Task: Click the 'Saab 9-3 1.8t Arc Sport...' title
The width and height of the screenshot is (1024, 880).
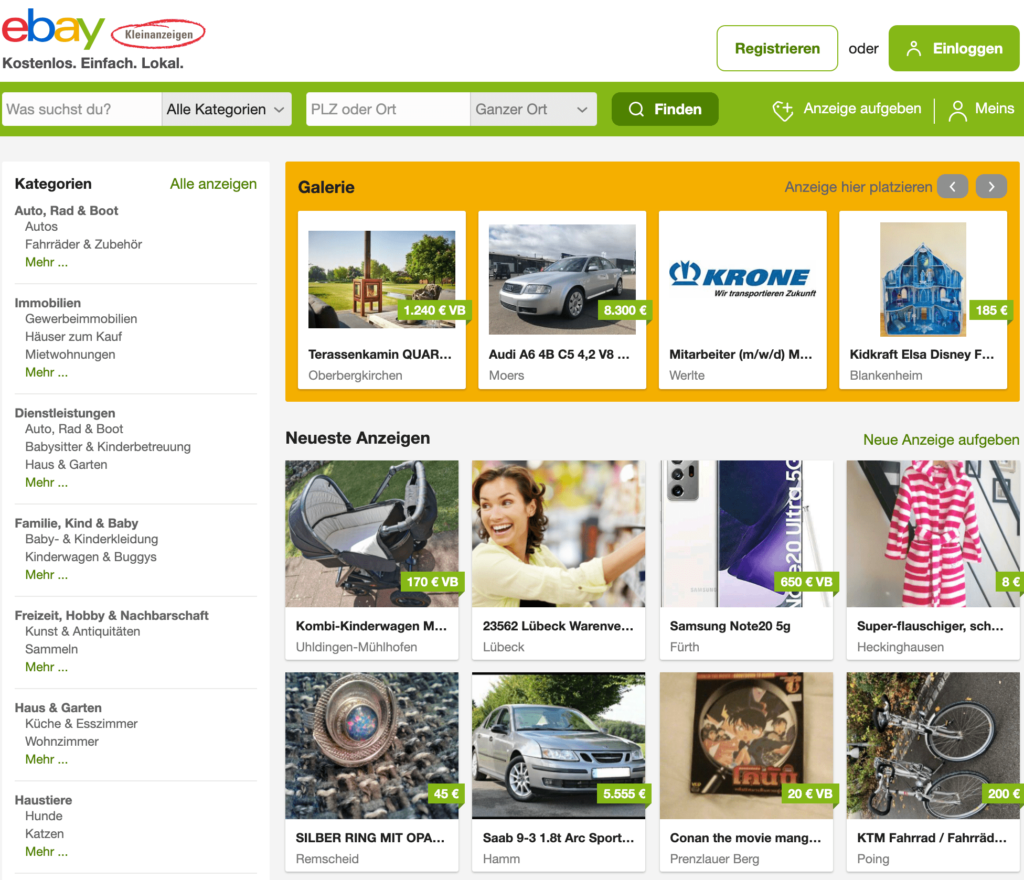Action: pyautogui.click(x=558, y=838)
